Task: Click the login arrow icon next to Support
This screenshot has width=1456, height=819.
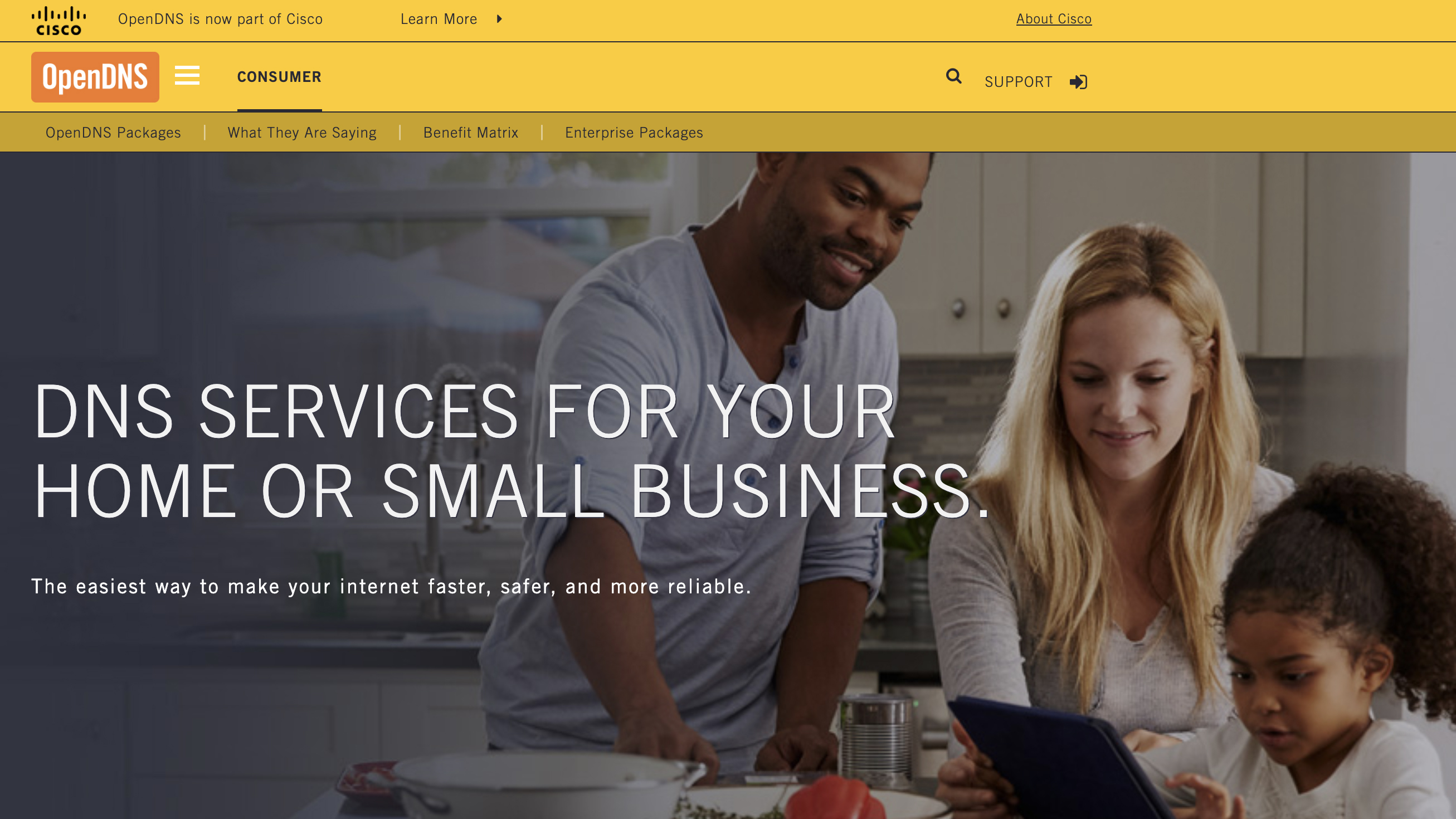Action: [1078, 82]
